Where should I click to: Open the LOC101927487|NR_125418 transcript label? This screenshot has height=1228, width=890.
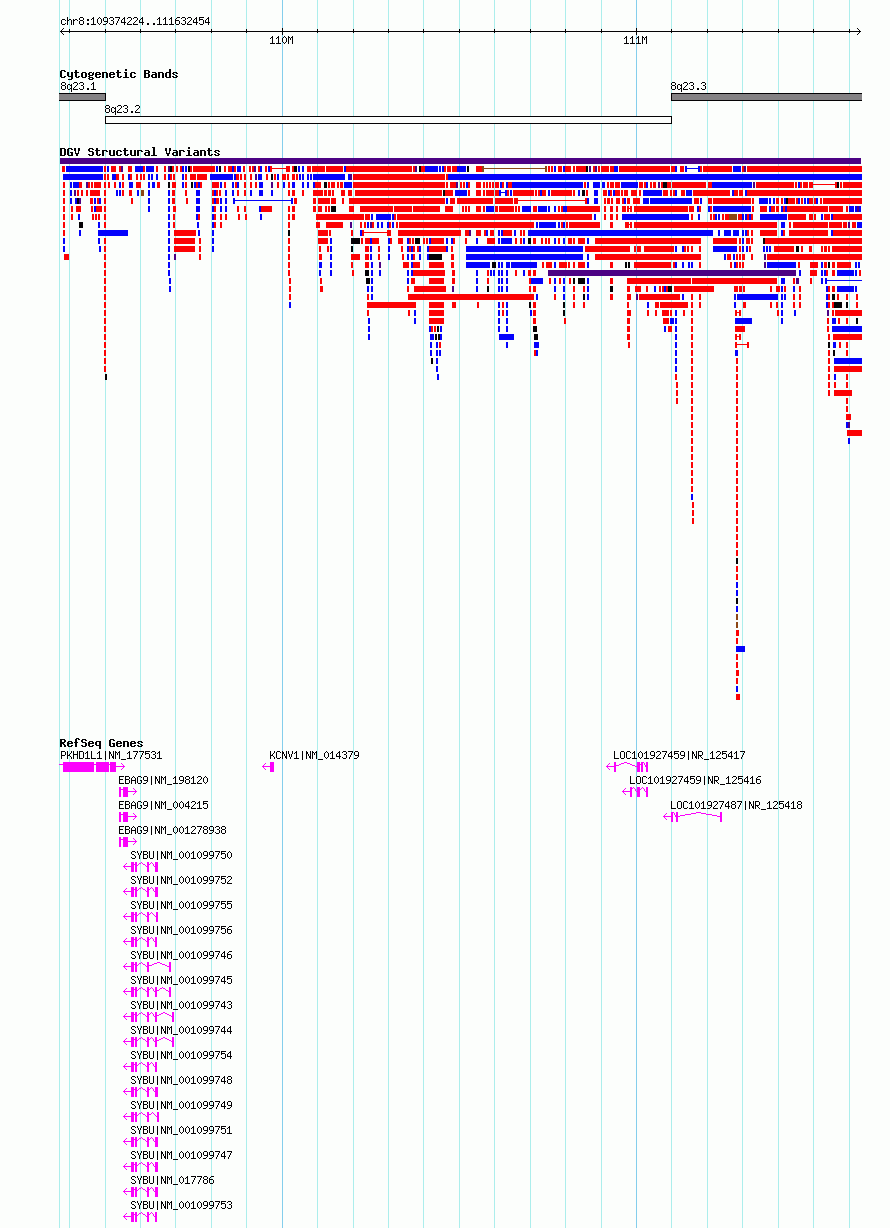[736, 805]
